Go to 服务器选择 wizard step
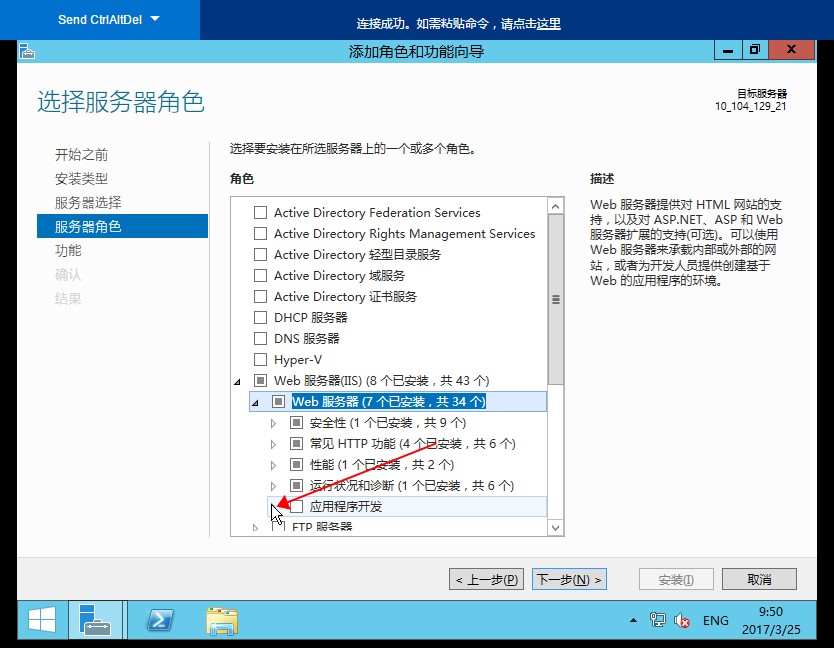 pos(88,203)
